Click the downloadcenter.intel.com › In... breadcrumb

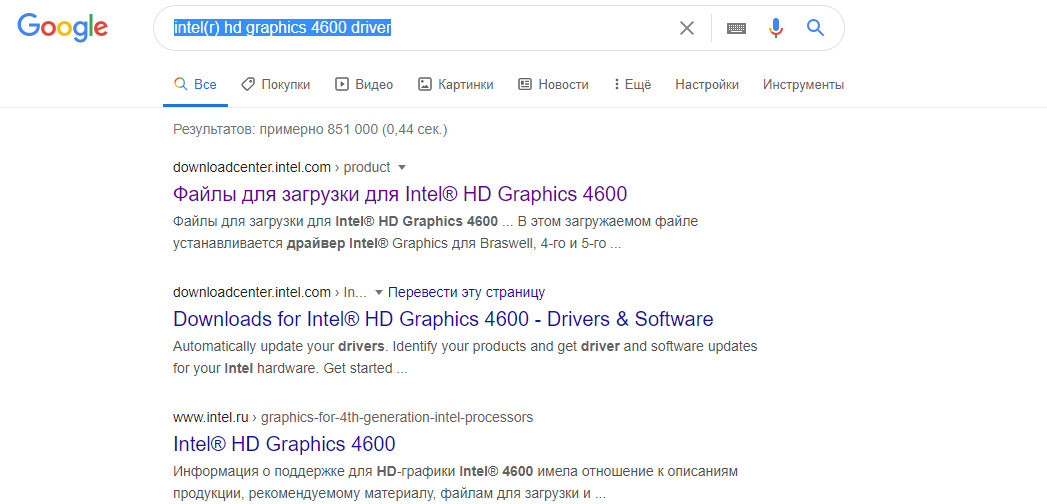pos(270,292)
